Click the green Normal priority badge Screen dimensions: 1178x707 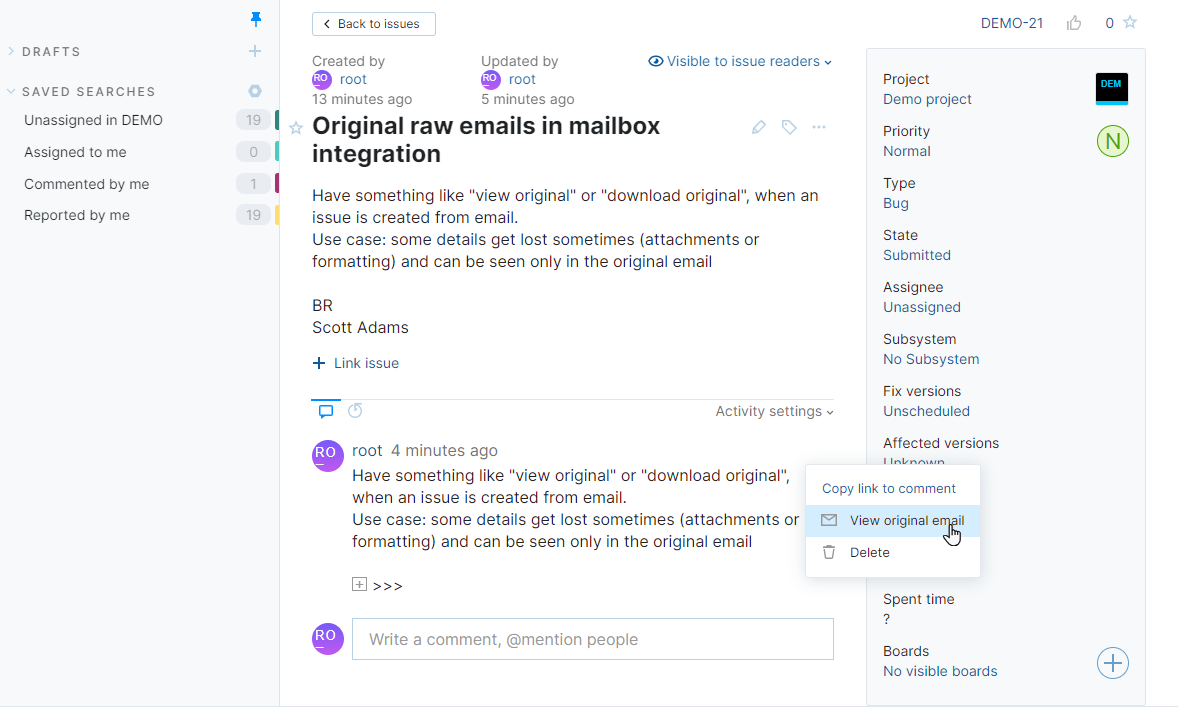1112,141
